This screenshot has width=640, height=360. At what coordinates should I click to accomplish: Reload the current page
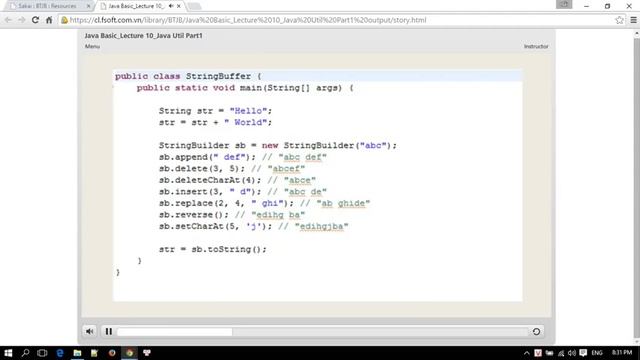point(35,20)
